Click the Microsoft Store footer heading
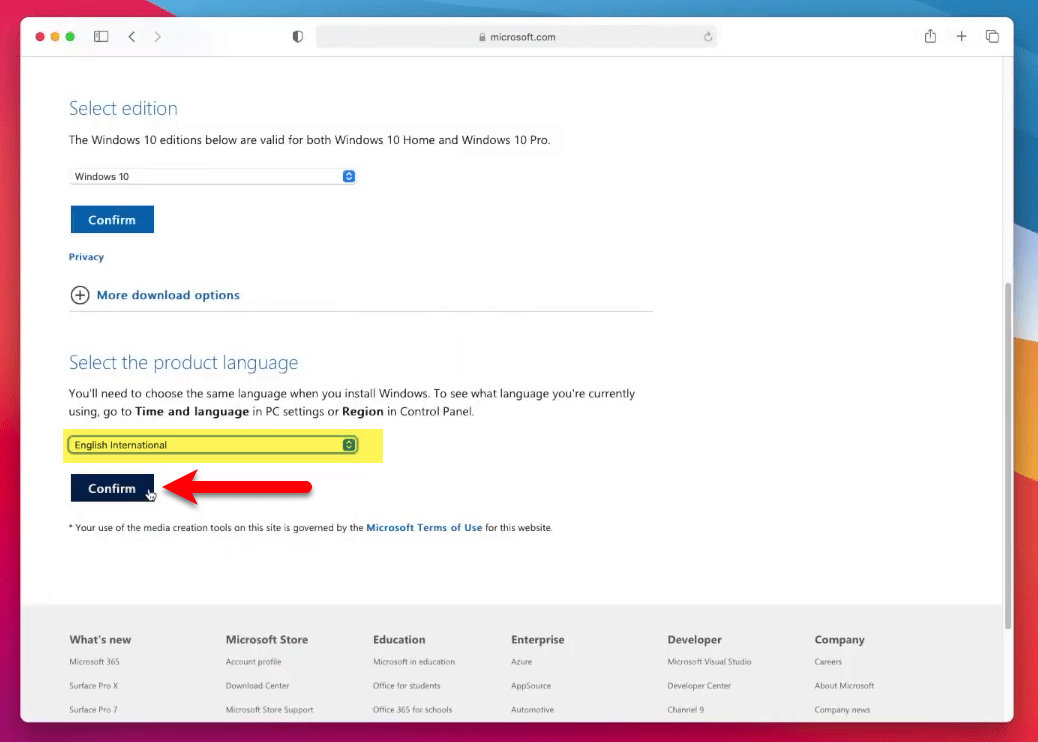The width and height of the screenshot is (1038, 742). tap(267, 639)
